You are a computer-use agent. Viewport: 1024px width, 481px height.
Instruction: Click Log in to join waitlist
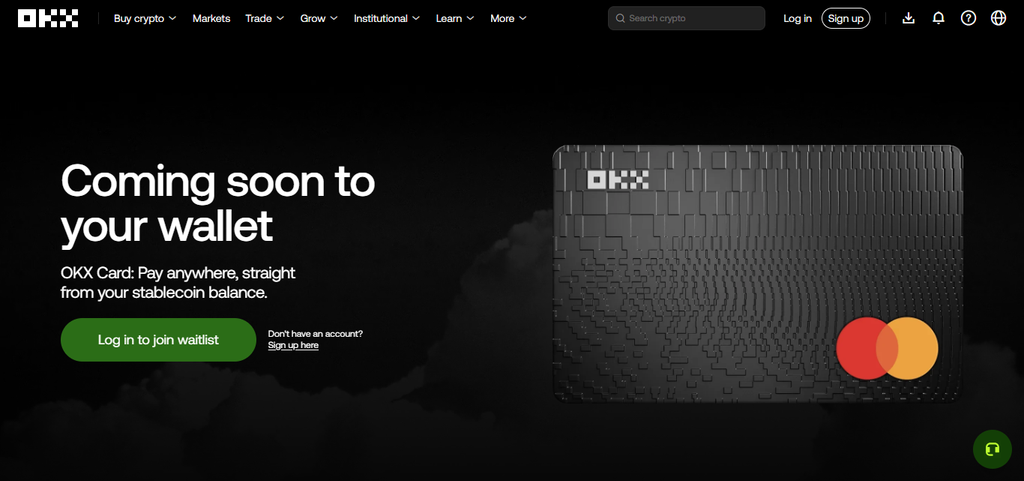(158, 339)
